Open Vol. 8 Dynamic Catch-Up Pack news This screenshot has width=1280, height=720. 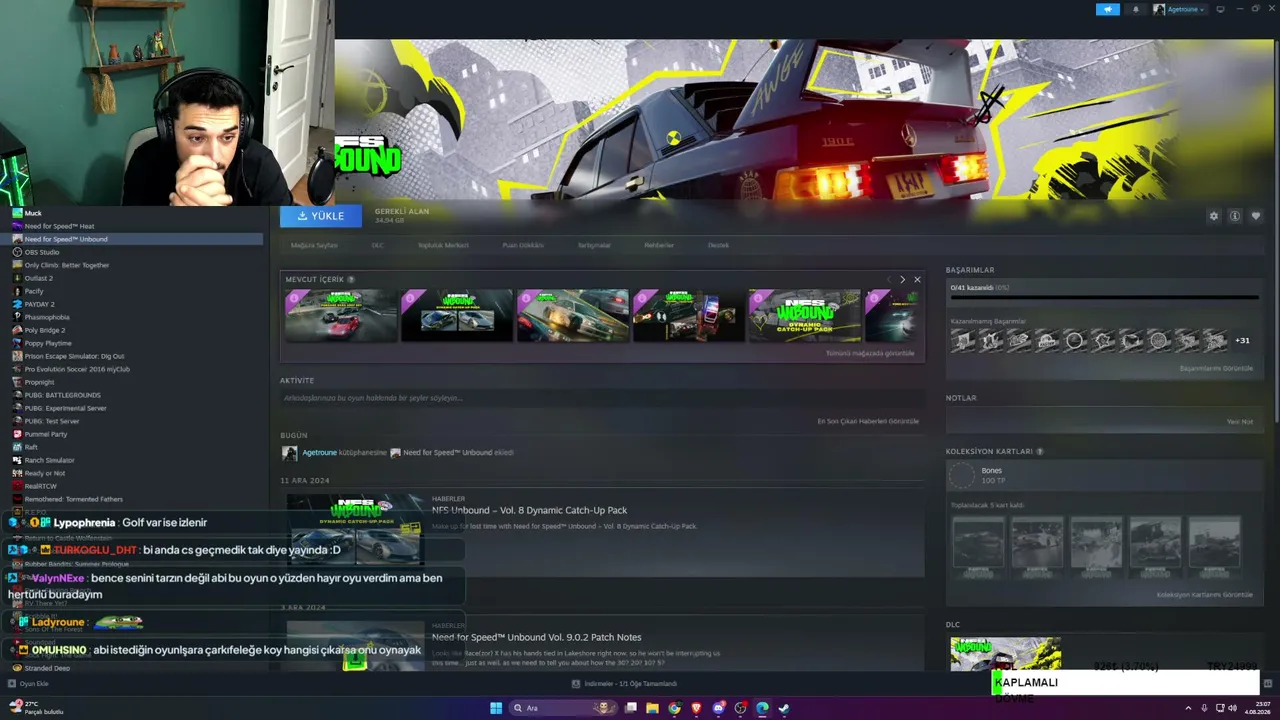coord(530,510)
